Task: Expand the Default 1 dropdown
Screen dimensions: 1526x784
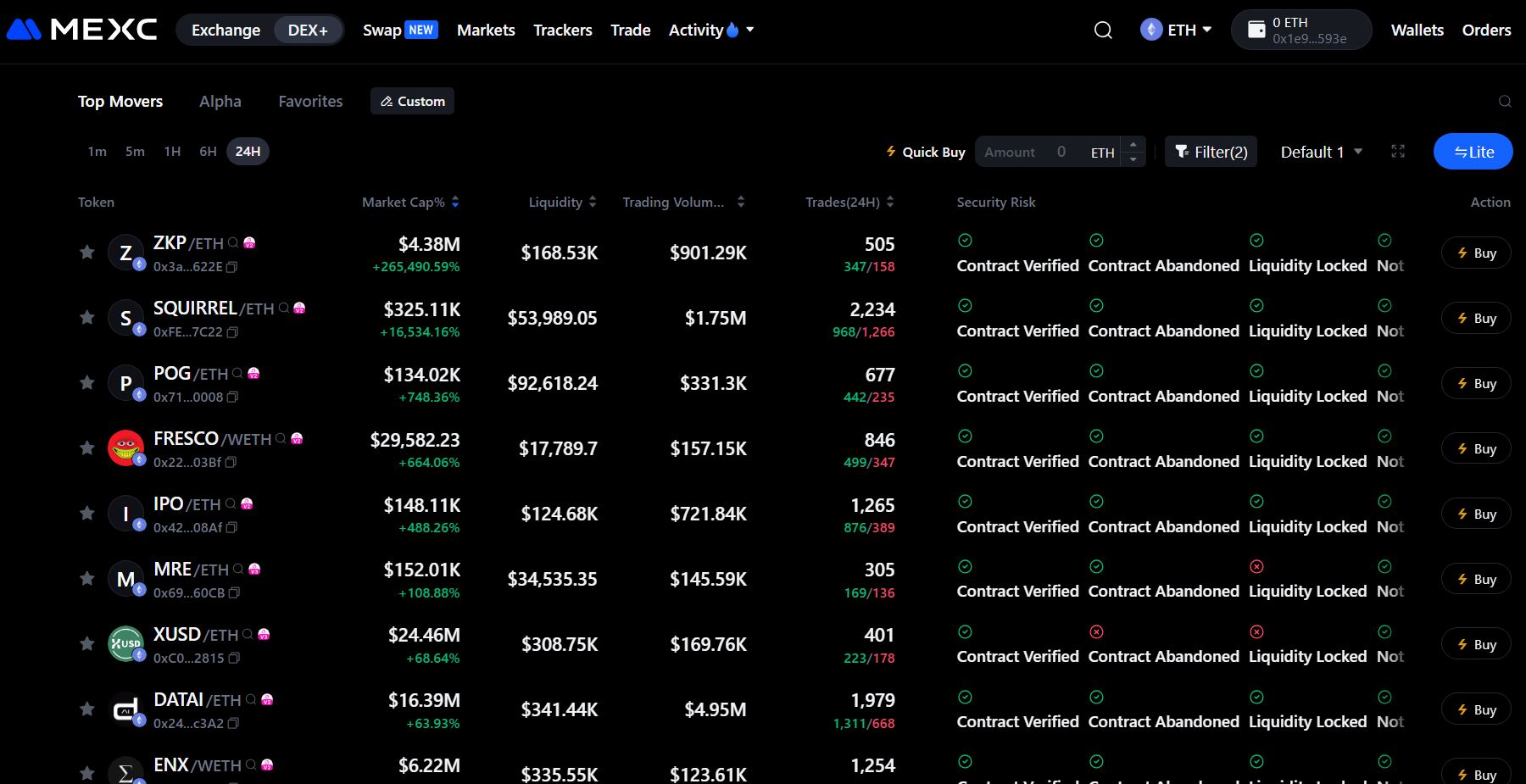Action: point(1321,152)
